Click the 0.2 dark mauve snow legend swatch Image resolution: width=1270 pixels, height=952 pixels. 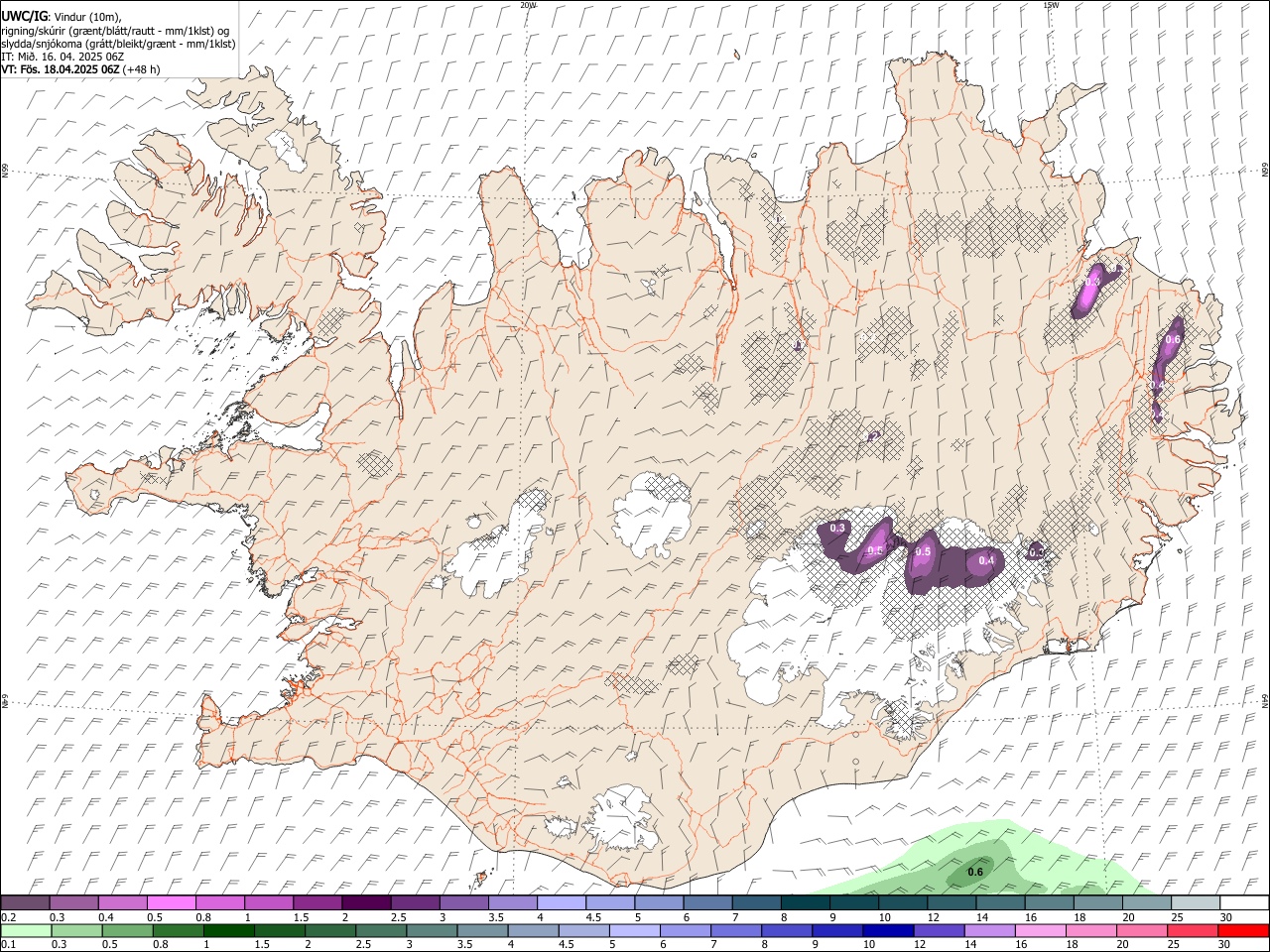25,903
